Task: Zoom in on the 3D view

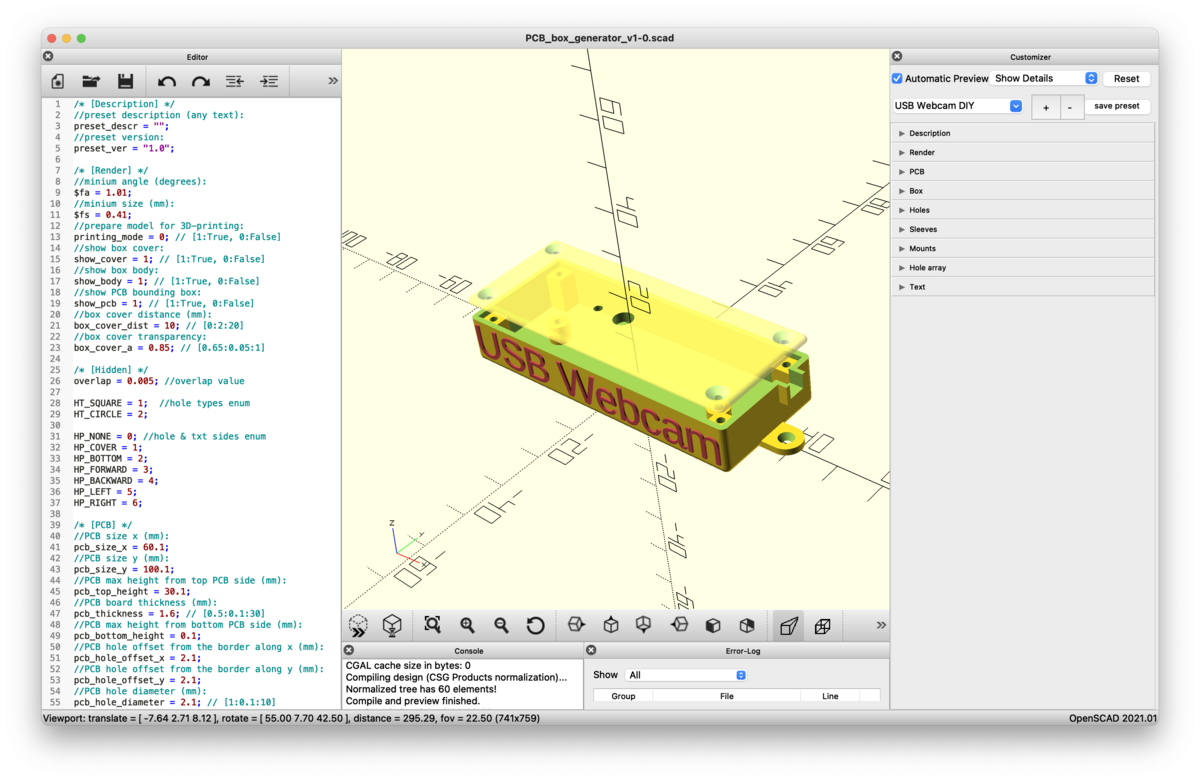Action: (467, 625)
